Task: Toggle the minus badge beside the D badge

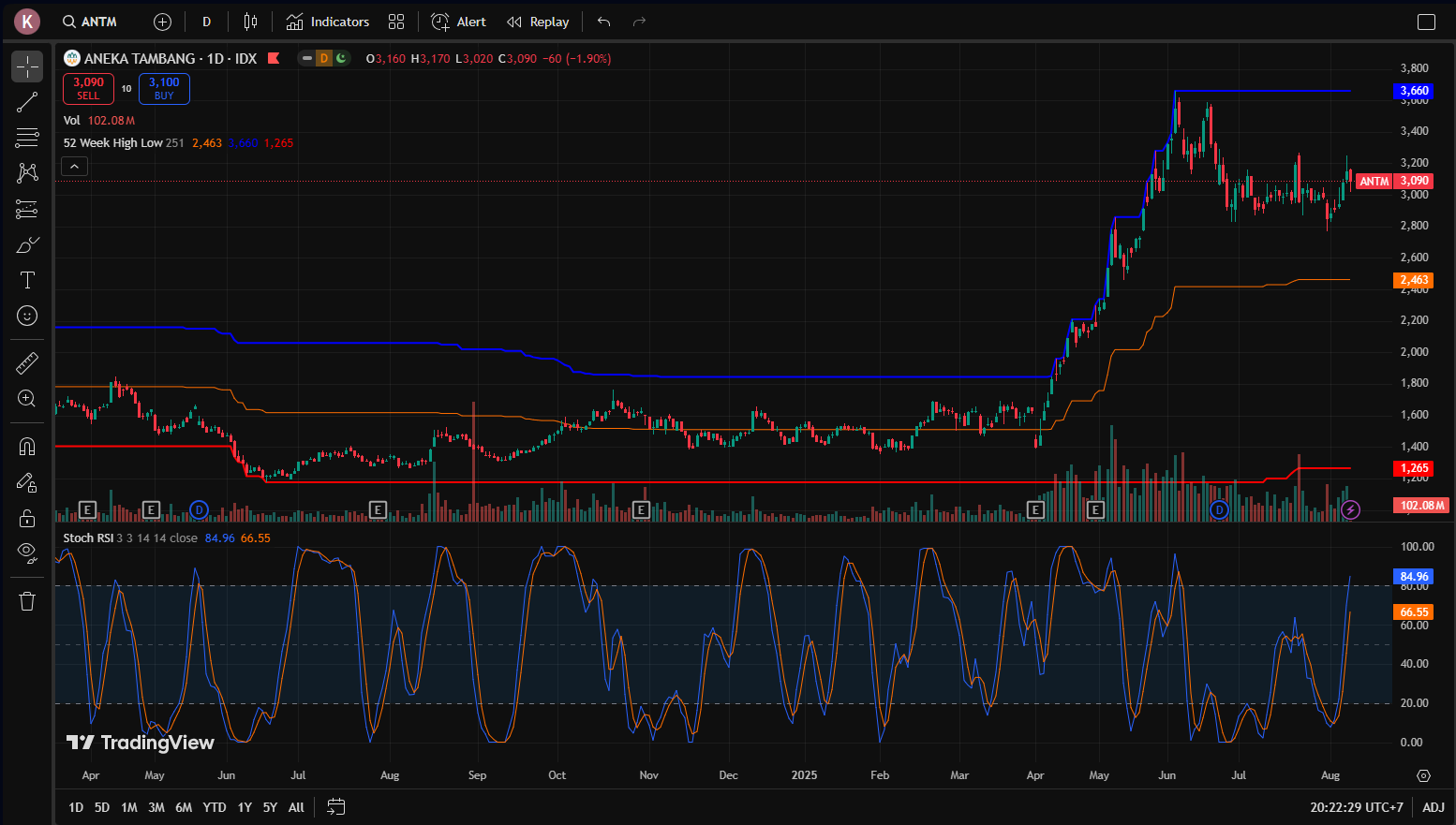Action: (x=307, y=58)
